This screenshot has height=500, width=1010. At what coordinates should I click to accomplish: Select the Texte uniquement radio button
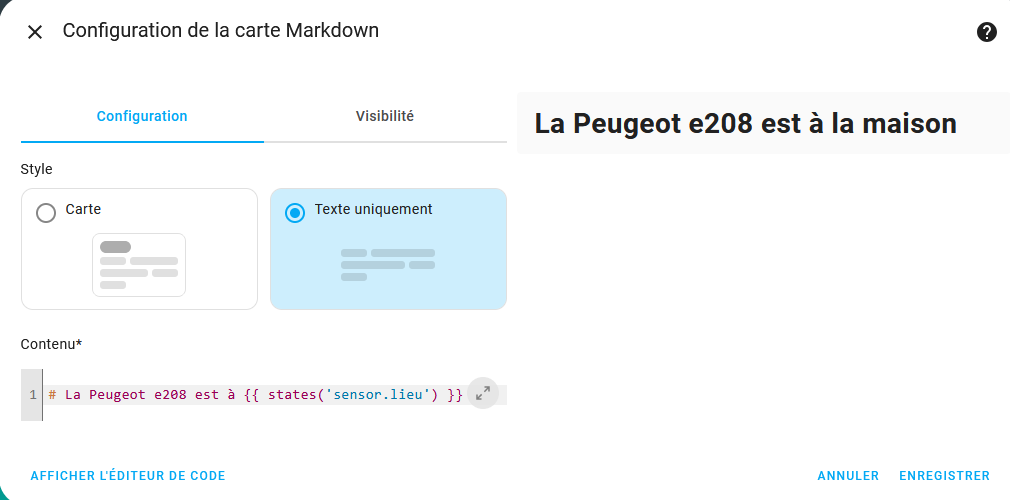pos(295,213)
